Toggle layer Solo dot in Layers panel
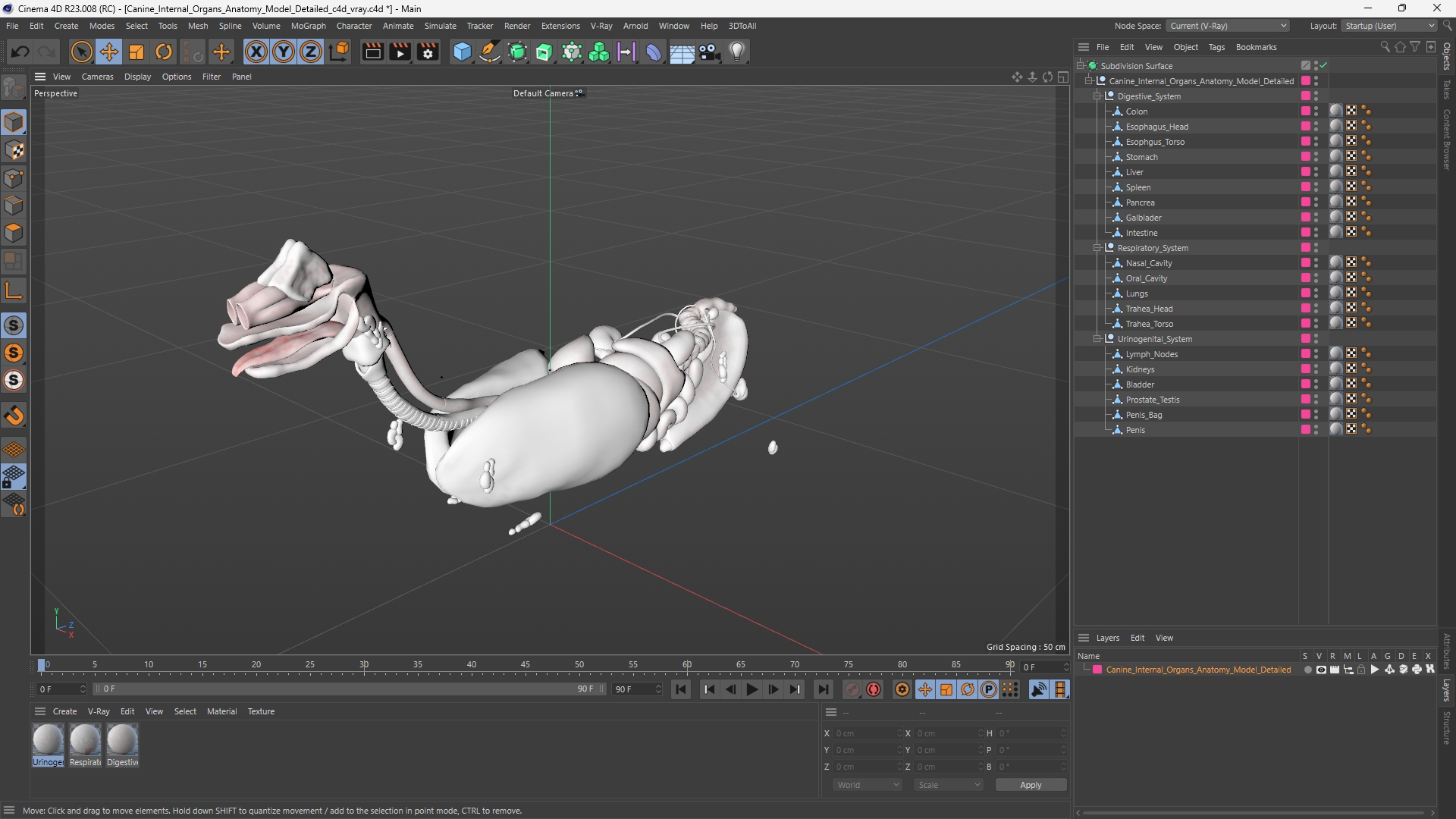1456x819 pixels. point(1307,670)
